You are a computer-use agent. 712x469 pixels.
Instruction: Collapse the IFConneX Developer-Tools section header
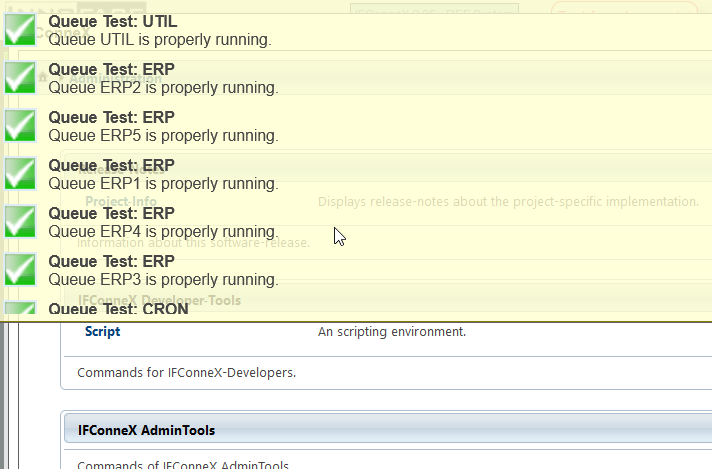point(159,300)
